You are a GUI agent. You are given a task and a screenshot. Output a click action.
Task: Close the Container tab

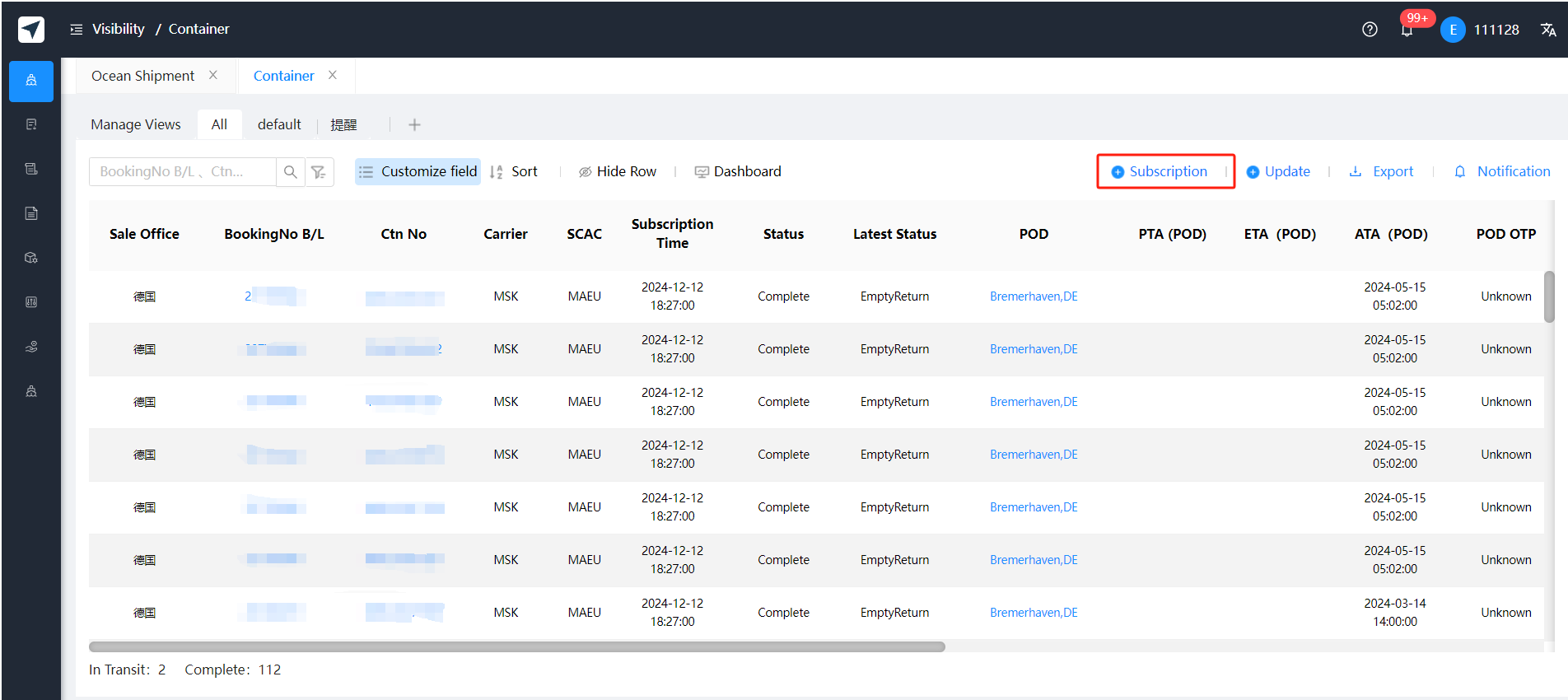pyautogui.click(x=333, y=75)
